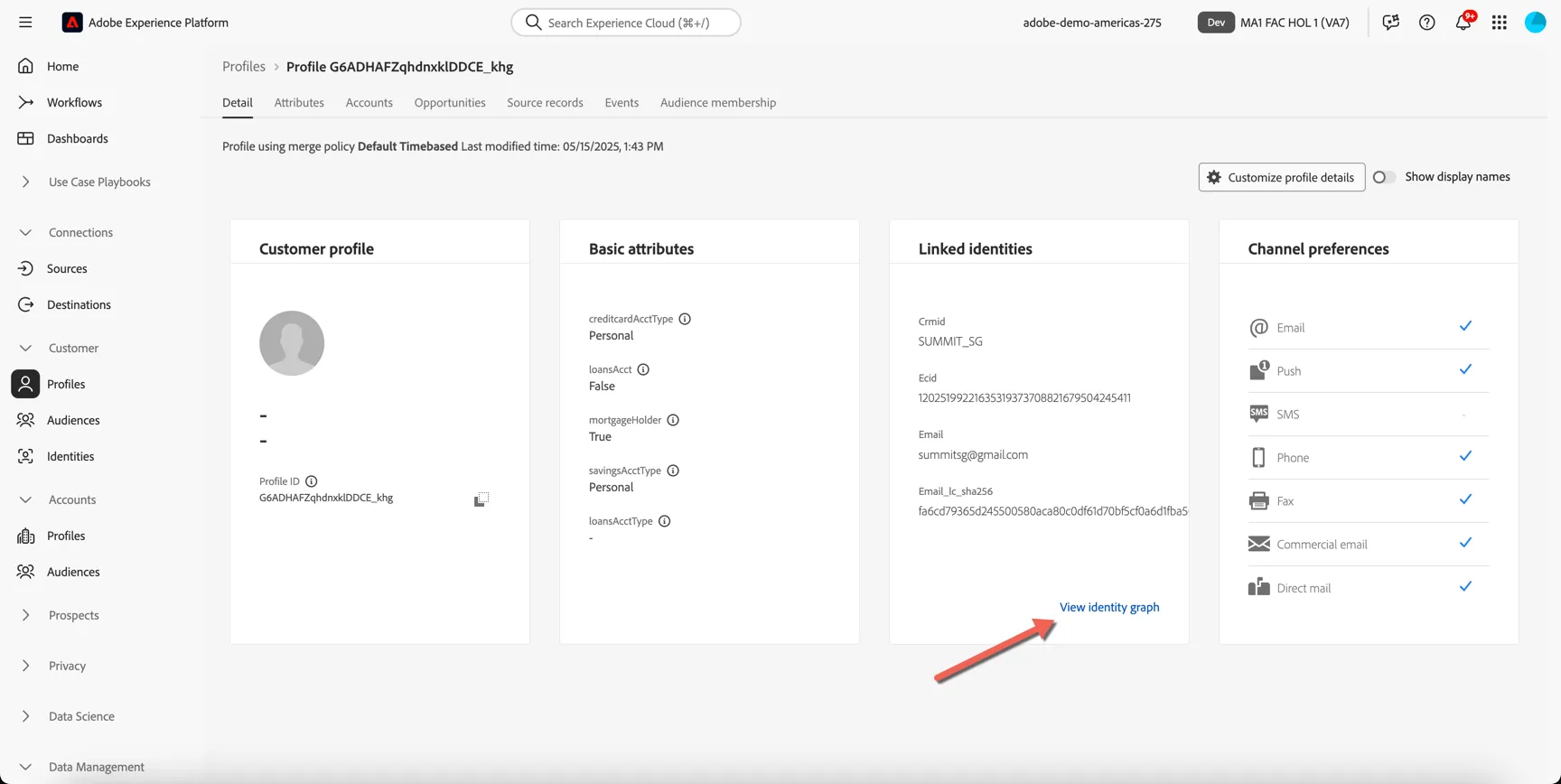The image size is (1561, 784).
Task: Open the app switcher grid icon
Action: [x=1500, y=23]
